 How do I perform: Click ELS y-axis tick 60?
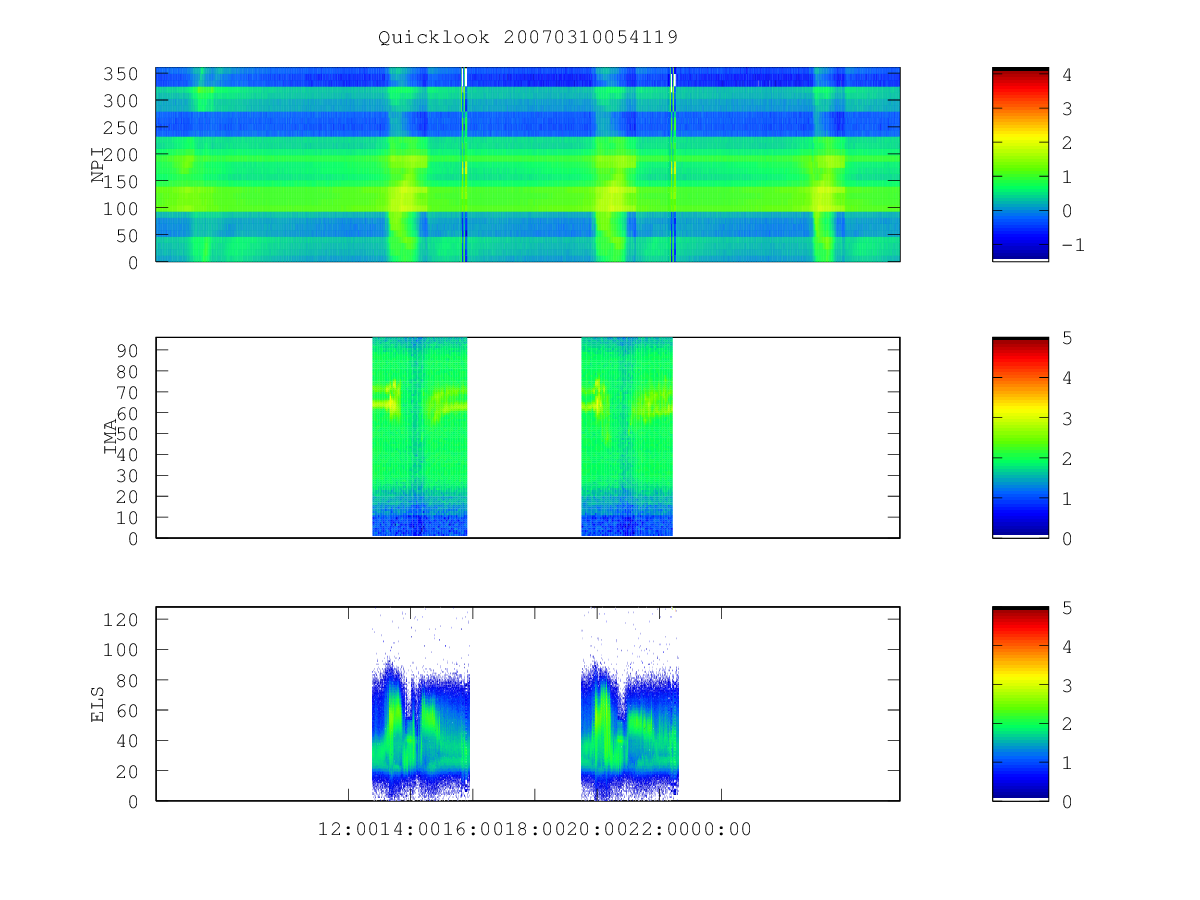click(x=130, y=710)
